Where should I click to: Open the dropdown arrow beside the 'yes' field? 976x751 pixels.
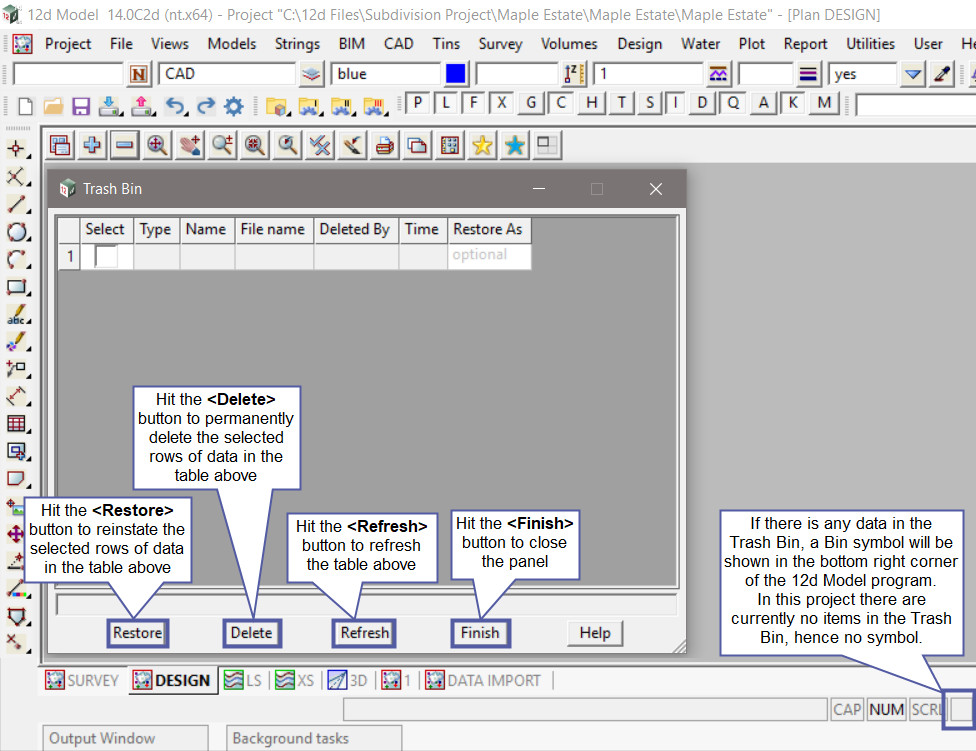click(913, 74)
